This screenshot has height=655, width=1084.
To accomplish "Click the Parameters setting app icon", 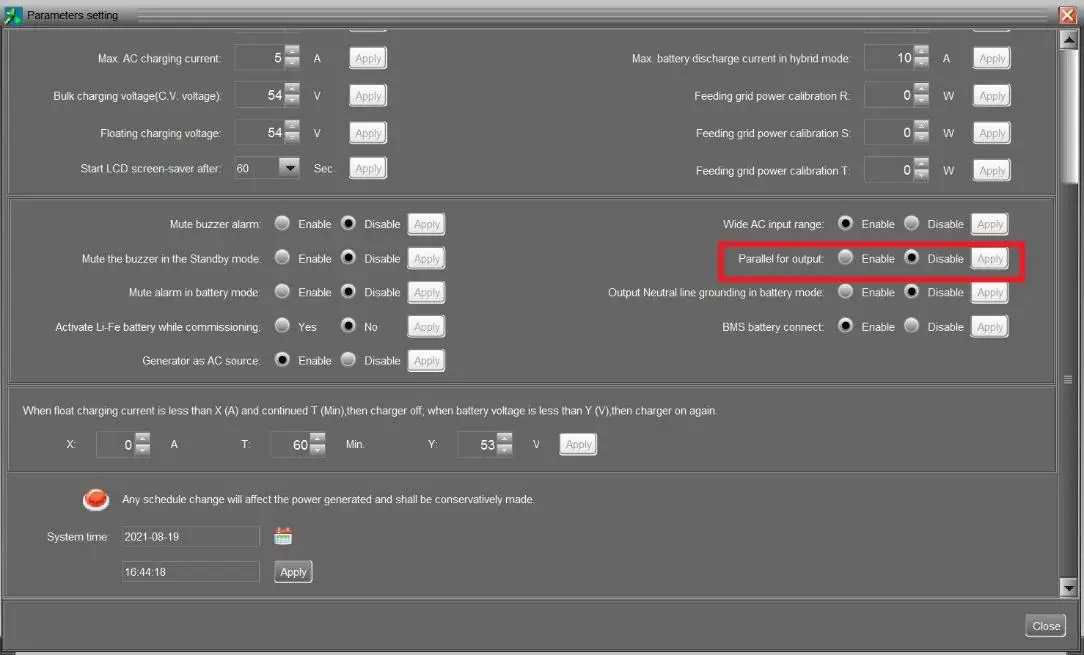I will [x=12, y=15].
